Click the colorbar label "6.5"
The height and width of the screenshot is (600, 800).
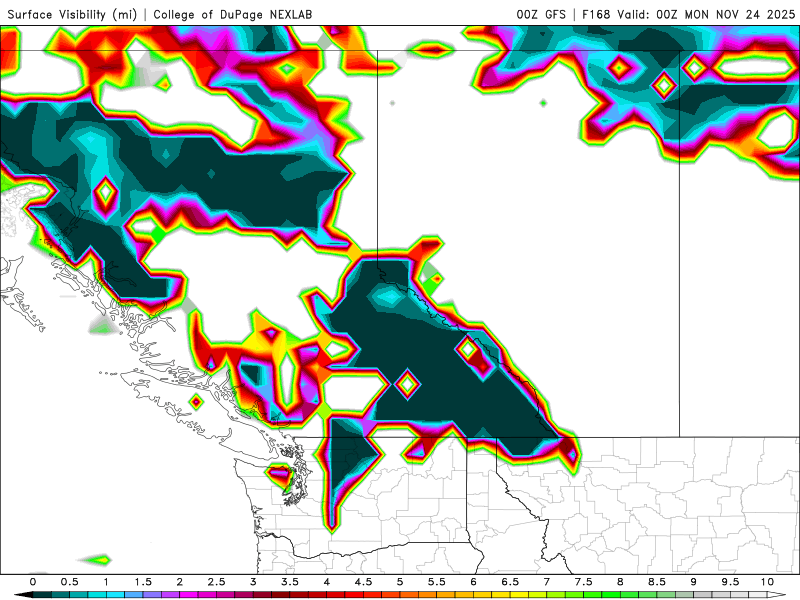pyautogui.click(x=510, y=582)
